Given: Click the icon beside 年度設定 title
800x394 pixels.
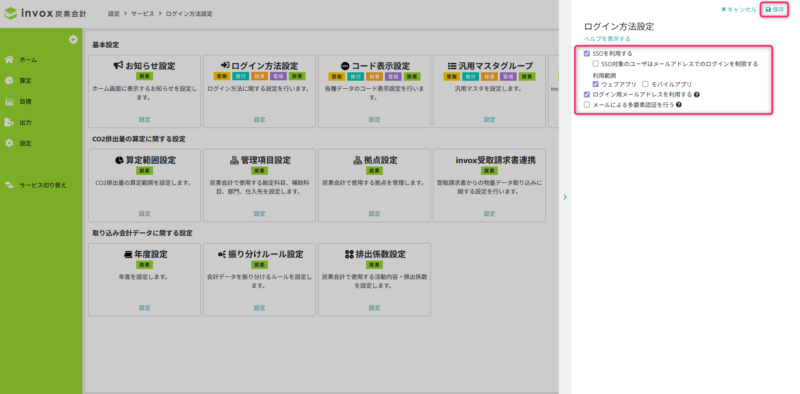Looking at the screenshot, I should coord(128,254).
